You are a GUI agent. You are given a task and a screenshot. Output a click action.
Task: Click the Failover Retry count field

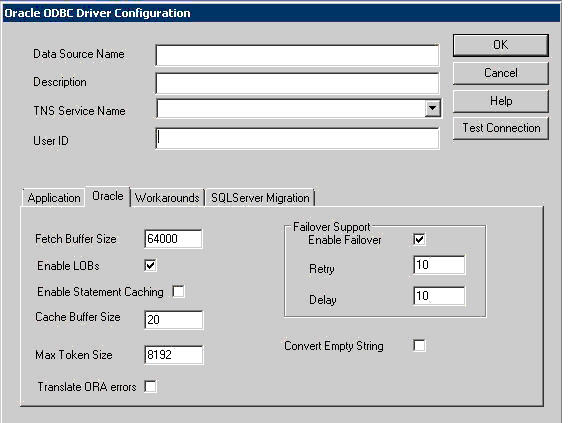click(x=439, y=265)
